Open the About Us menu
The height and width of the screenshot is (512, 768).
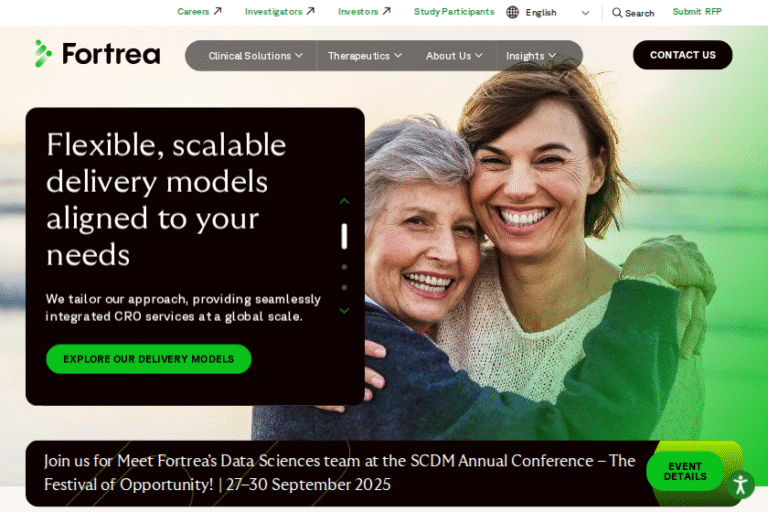(454, 56)
